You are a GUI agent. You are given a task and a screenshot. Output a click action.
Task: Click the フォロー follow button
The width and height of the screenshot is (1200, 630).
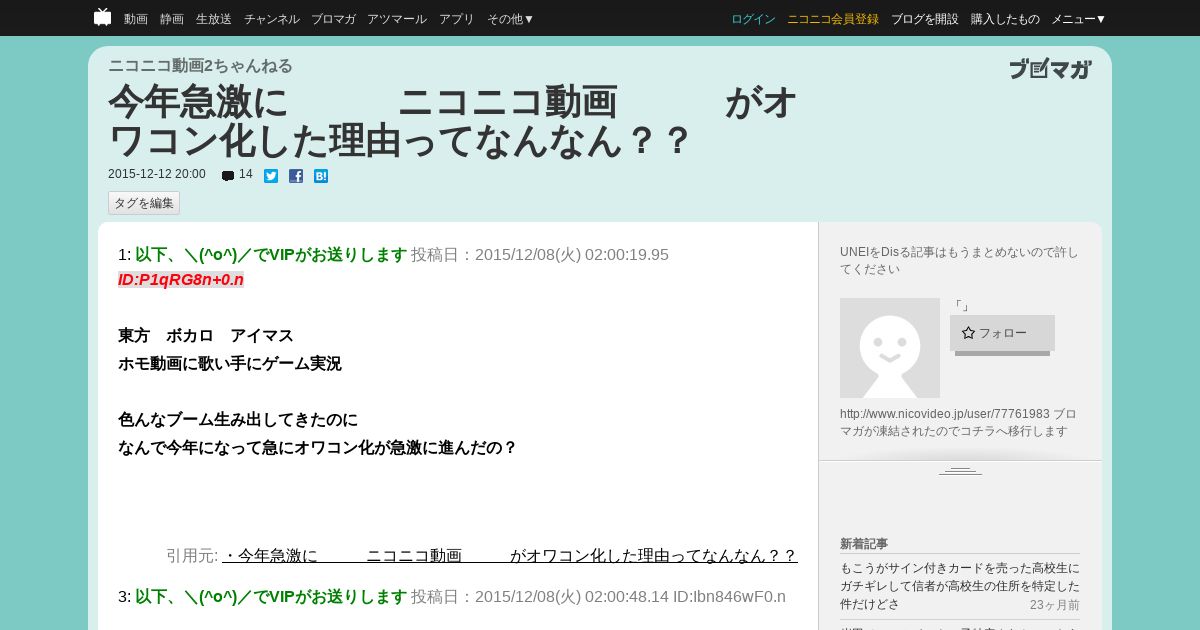(1002, 333)
